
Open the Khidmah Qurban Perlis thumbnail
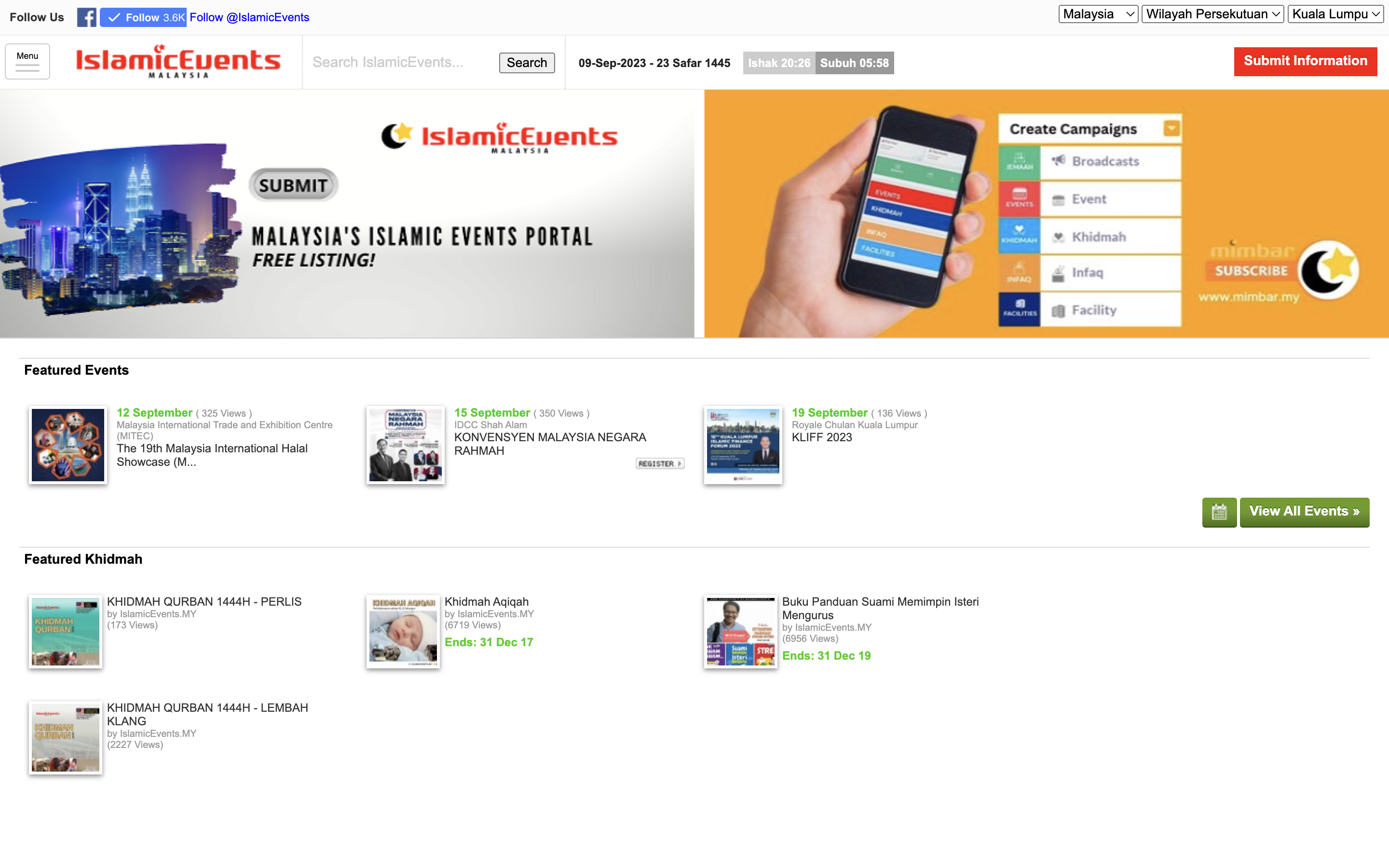click(66, 632)
